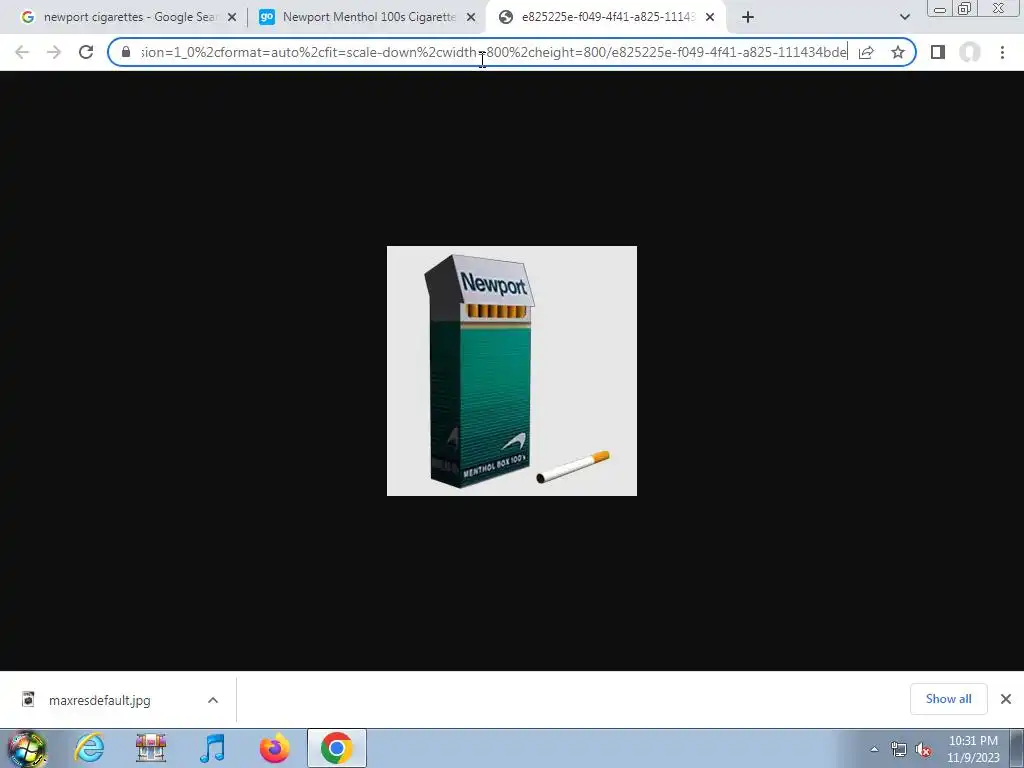The width and height of the screenshot is (1024, 768).
Task: Select Chrome in the taskbar
Action: click(x=336, y=748)
